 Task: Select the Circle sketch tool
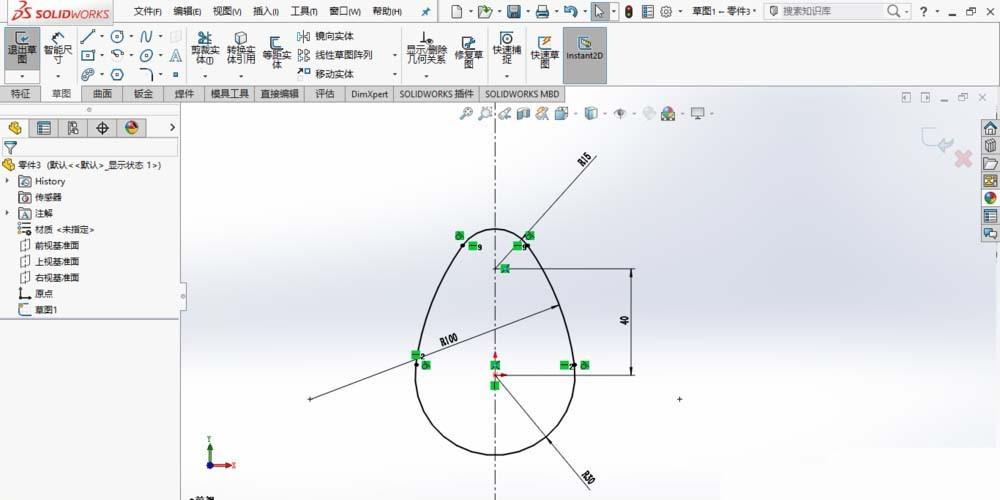(x=117, y=36)
